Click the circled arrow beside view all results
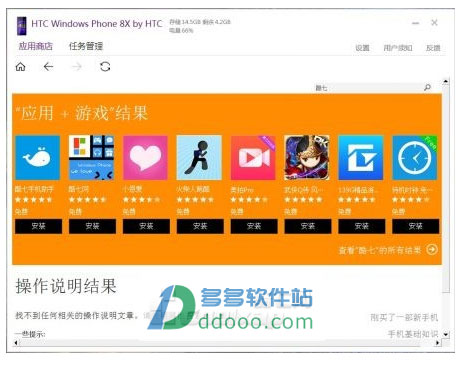 tap(432, 249)
